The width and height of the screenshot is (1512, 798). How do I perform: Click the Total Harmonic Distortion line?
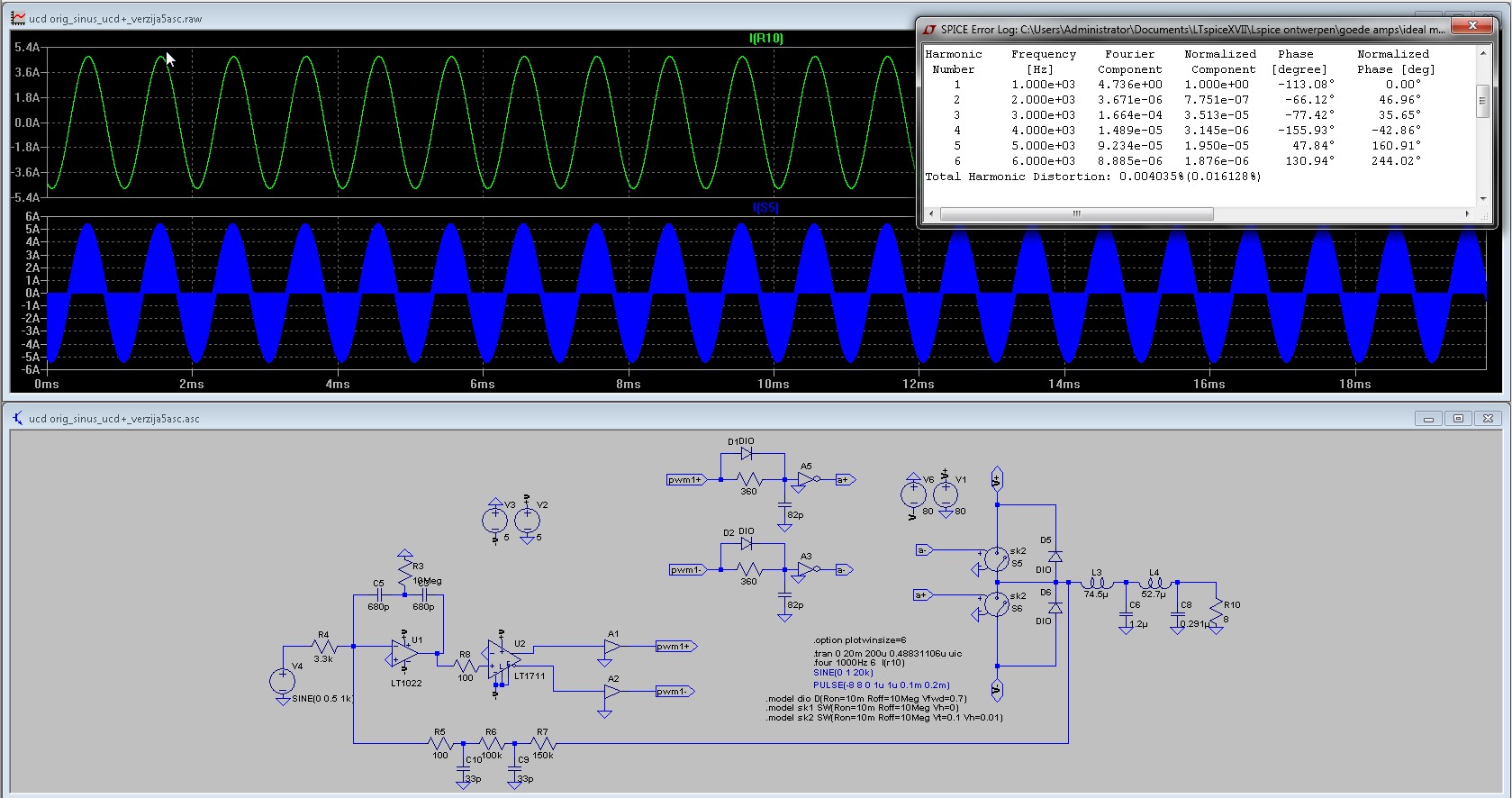click(x=1093, y=177)
